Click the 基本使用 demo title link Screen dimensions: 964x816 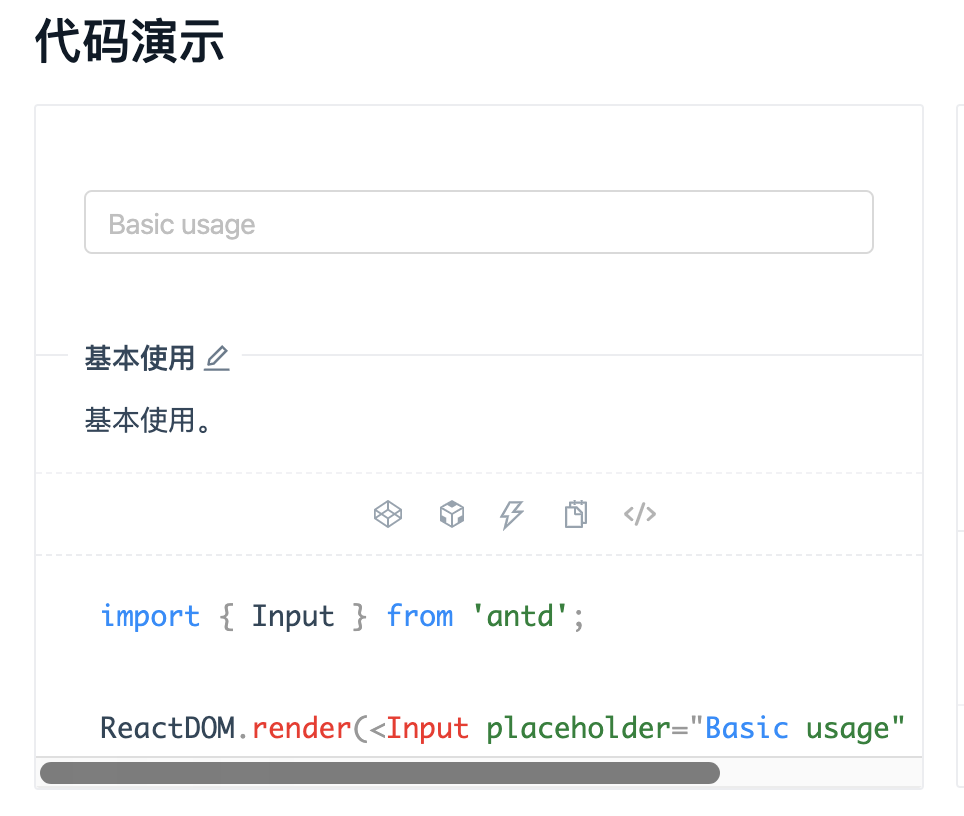pos(139,358)
